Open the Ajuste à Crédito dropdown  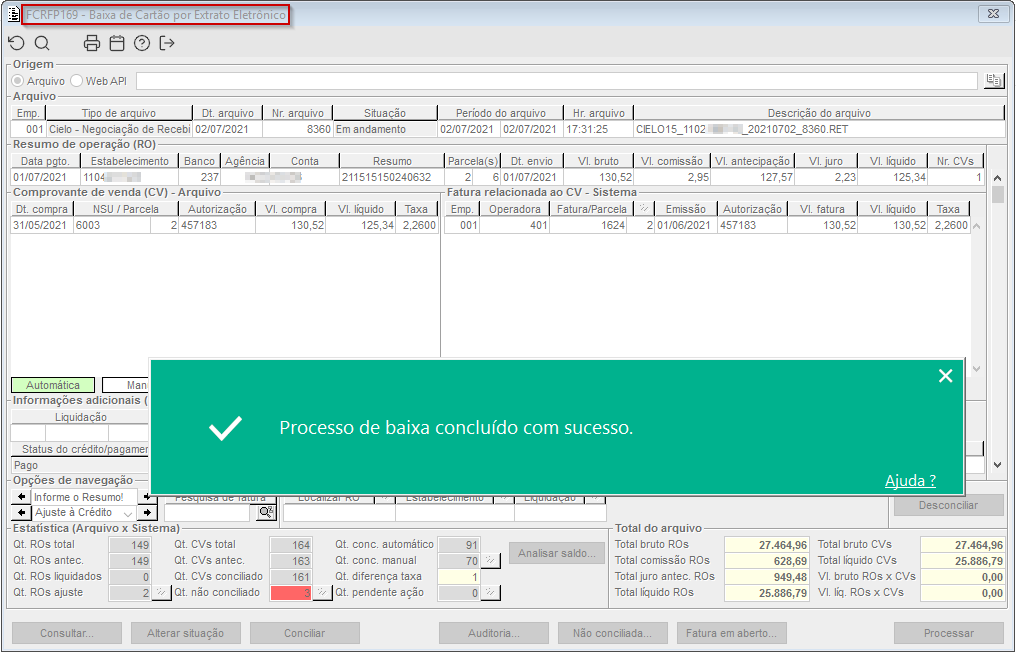coord(128,513)
